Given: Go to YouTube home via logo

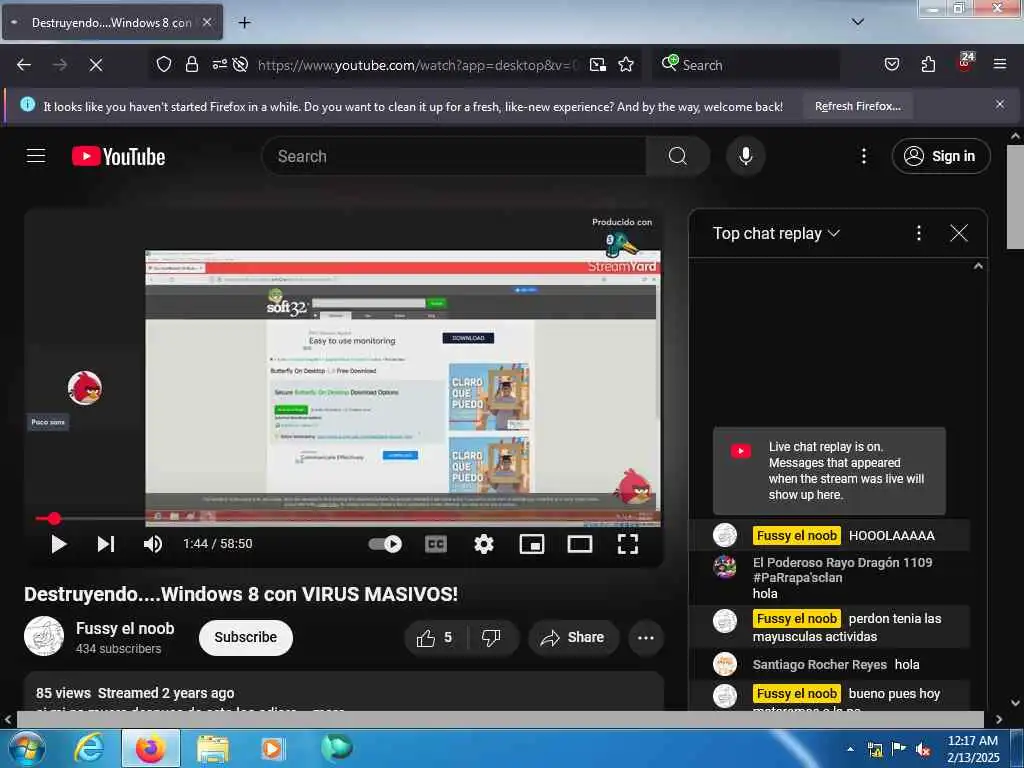Looking at the screenshot, I should pos(119,157).
